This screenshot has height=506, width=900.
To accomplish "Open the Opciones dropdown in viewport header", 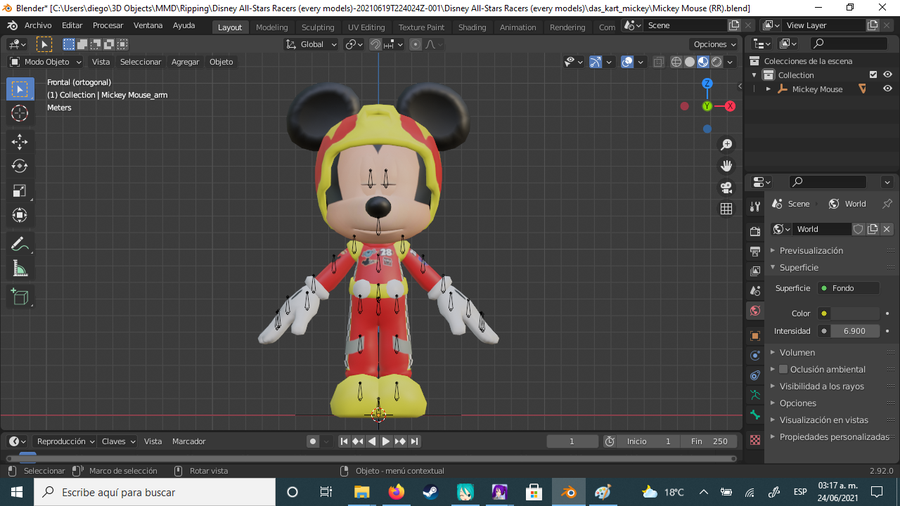I will tap(714, 44).
